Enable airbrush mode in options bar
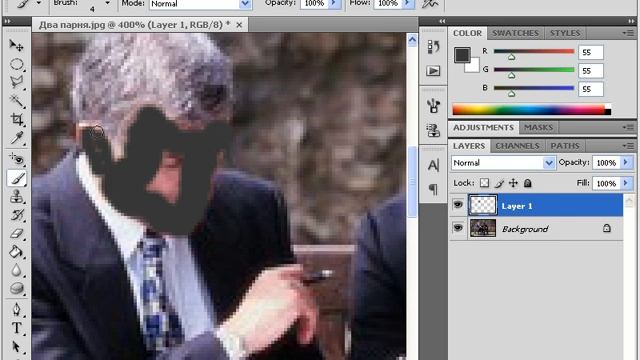The width and height of the screenshot is (640, 360). click(x=430, y=4)
